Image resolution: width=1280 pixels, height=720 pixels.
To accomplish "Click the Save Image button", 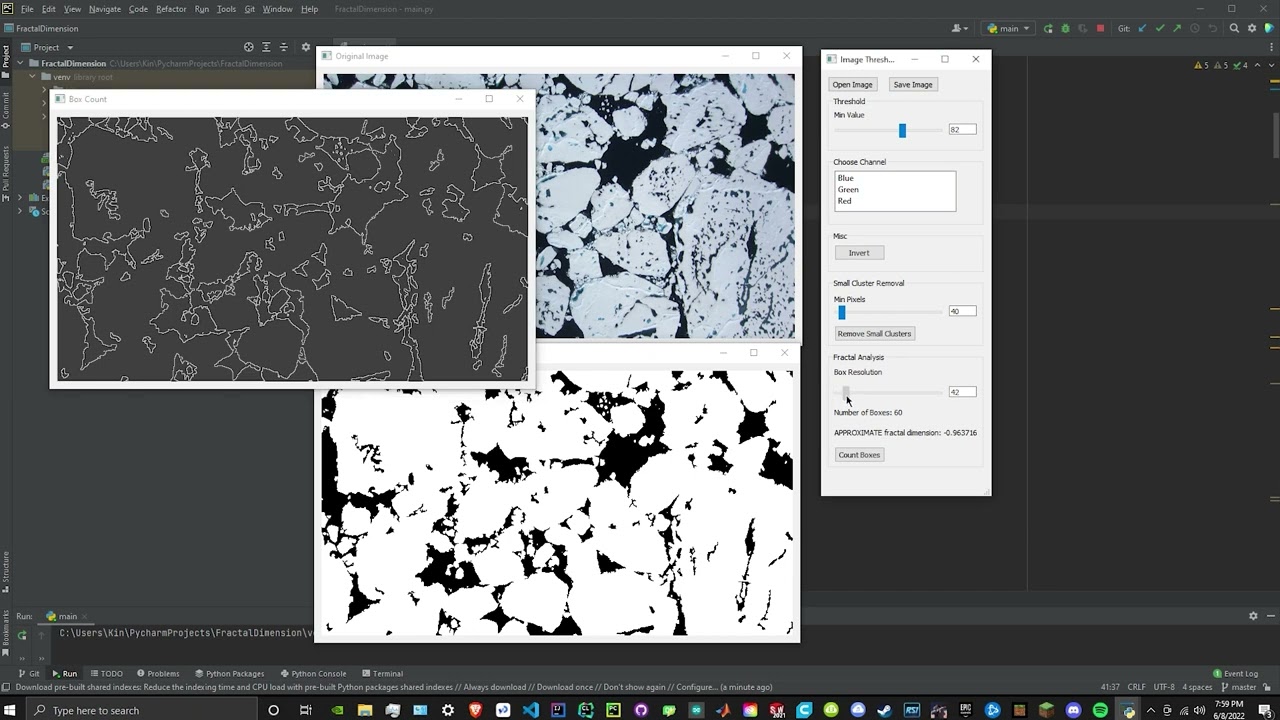I will pos(913,85).
